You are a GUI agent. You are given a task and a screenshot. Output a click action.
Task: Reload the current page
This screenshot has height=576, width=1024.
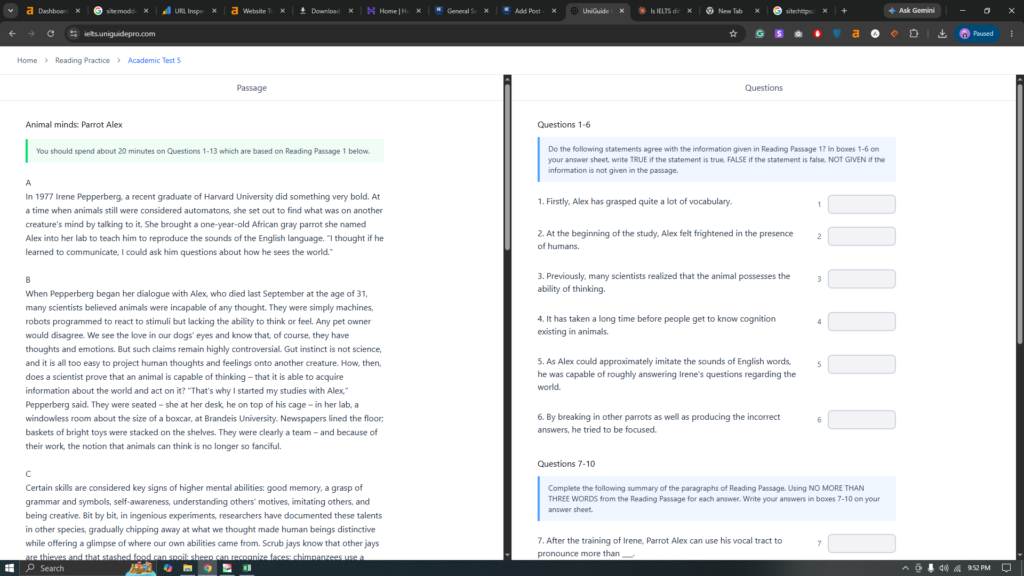[x=50, y=33]
